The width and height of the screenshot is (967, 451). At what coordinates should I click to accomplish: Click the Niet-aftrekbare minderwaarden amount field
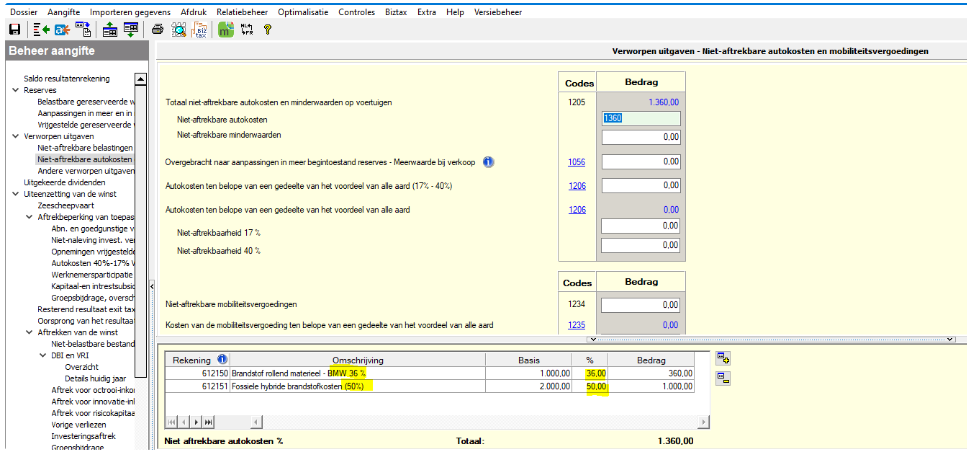(x=641, y=136)
